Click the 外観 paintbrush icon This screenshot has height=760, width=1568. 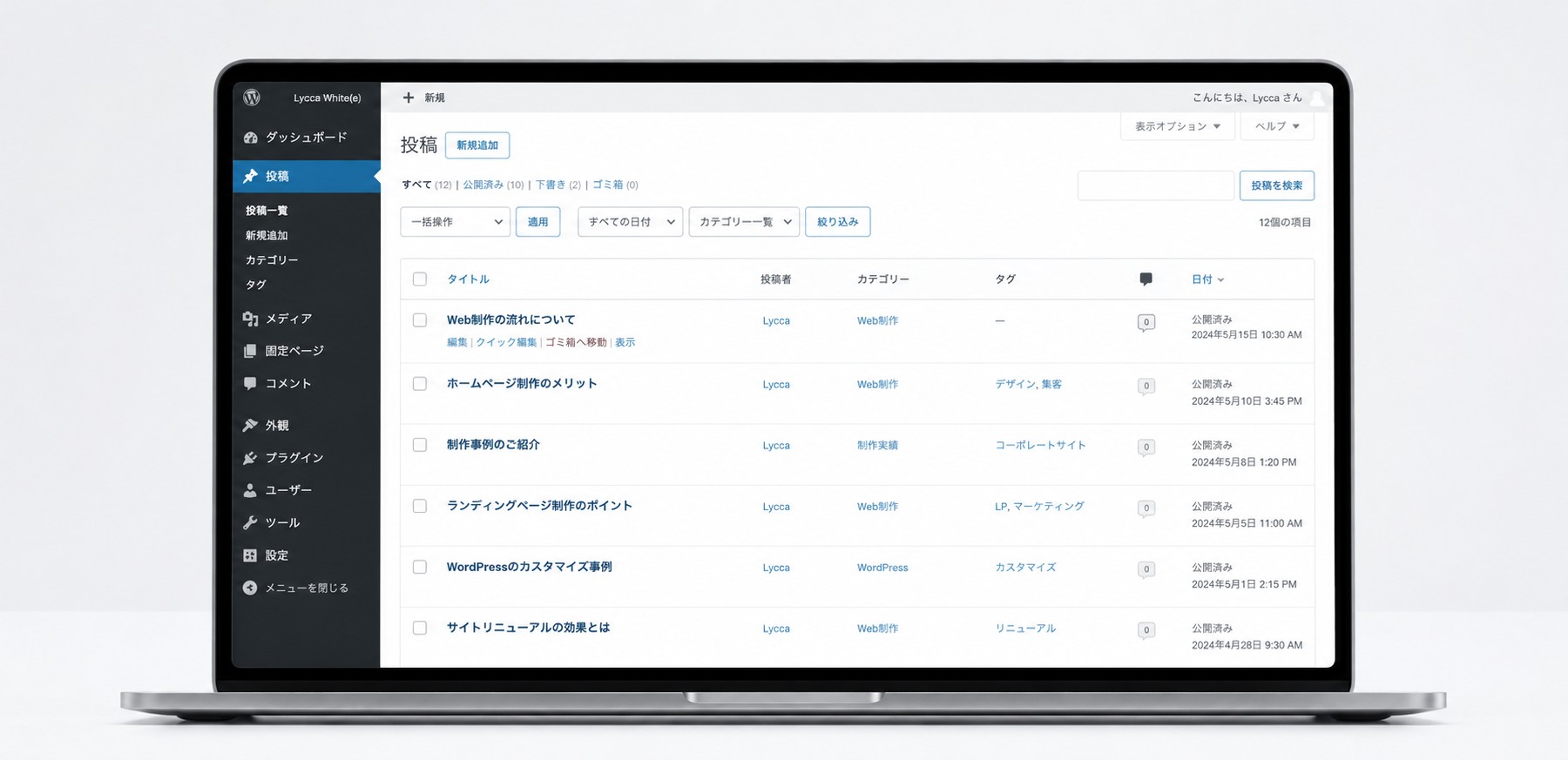(x=251, y=425)
